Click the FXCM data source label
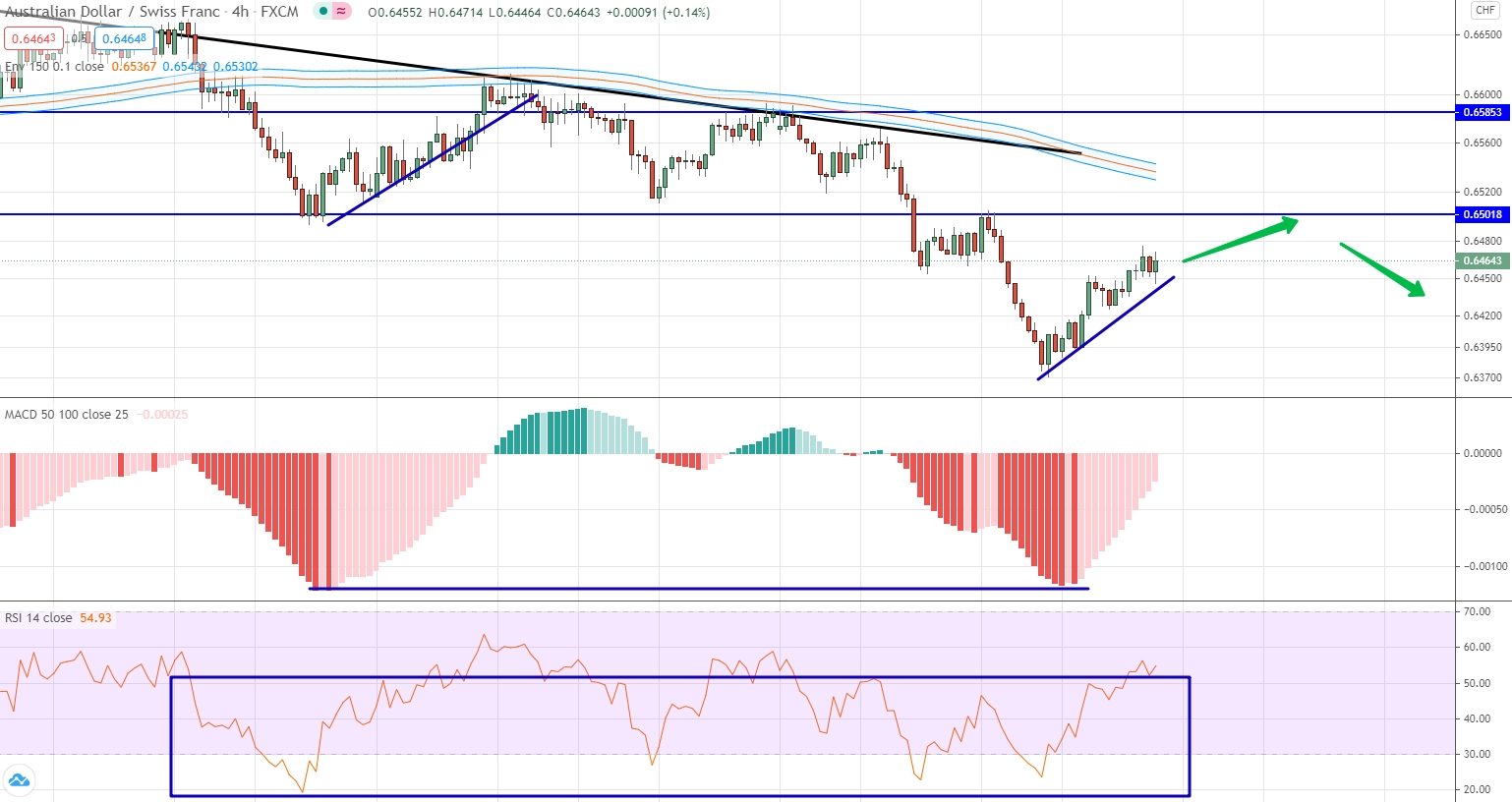 coord(279,12)
